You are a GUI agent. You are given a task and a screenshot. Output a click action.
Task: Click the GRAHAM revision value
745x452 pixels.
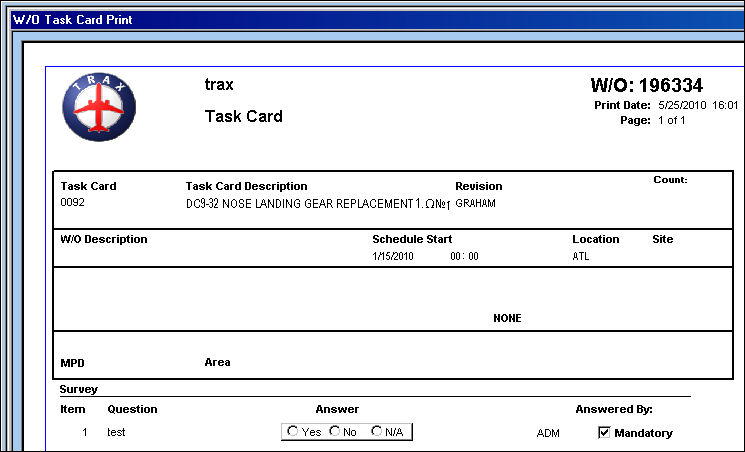pos(475,203)
